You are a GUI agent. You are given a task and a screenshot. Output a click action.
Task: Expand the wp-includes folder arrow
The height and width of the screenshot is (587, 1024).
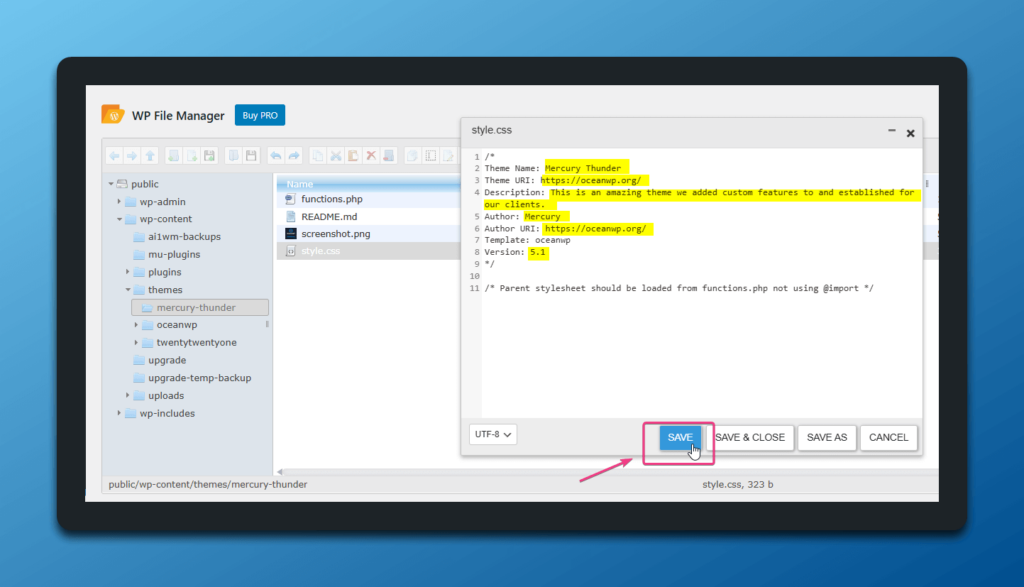pos(119,413)
